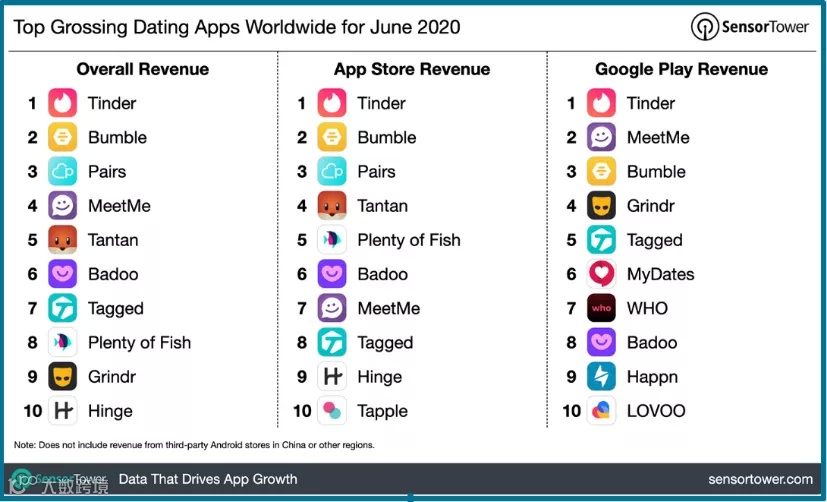Click the Badoo icon under App Store Revenue

(x=332, y=274)
